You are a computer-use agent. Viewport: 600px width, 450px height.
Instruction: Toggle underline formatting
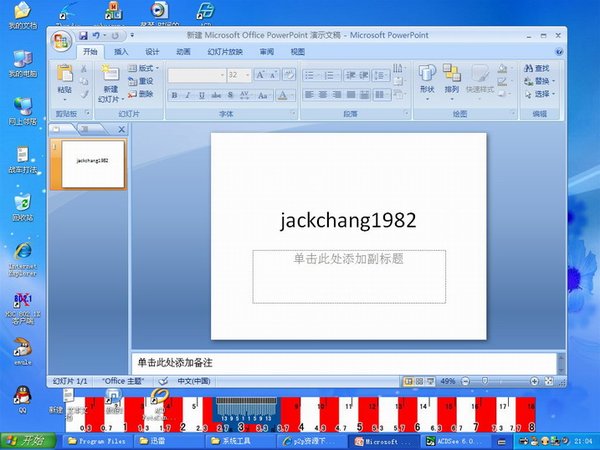202,95
